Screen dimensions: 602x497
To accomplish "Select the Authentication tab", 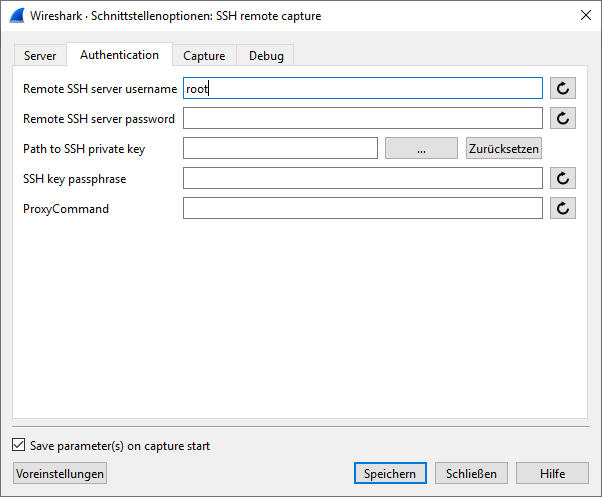I will tap(119, 55).
